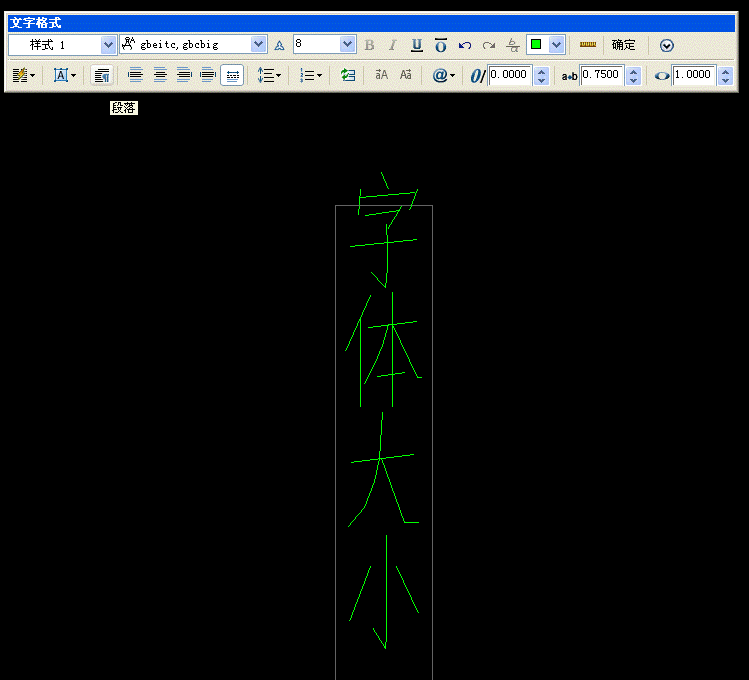Toggle the ruler icon

coord(588,44)
